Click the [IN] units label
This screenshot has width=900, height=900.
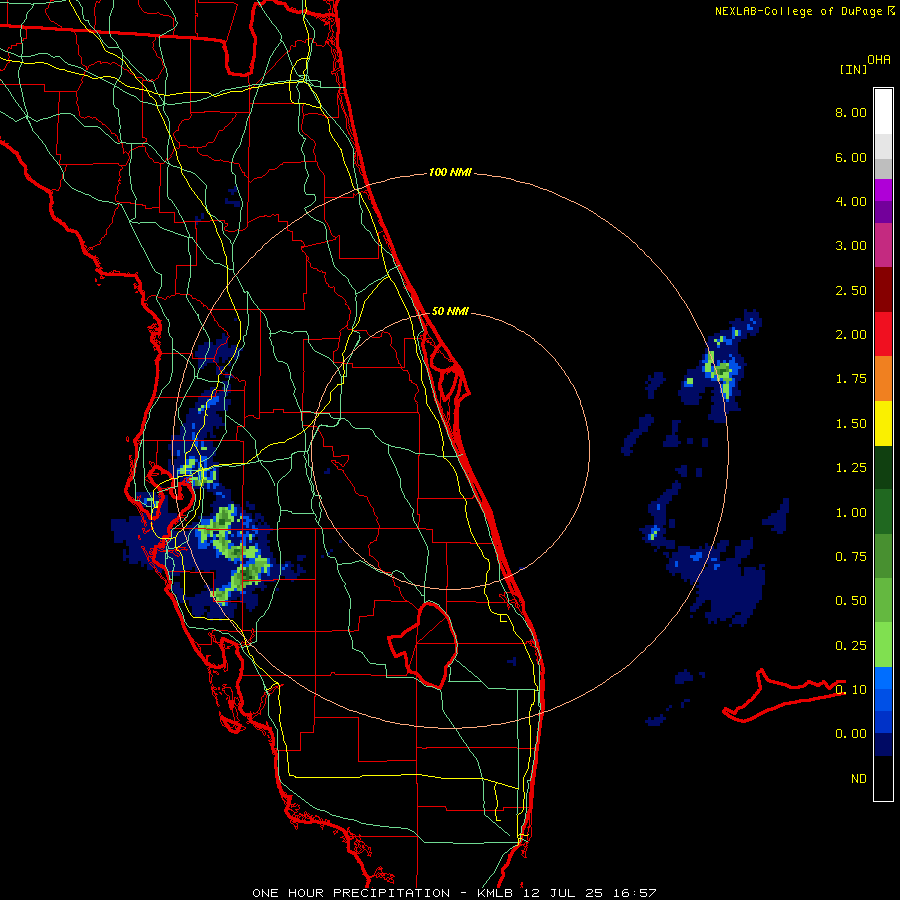coord(853,69)
